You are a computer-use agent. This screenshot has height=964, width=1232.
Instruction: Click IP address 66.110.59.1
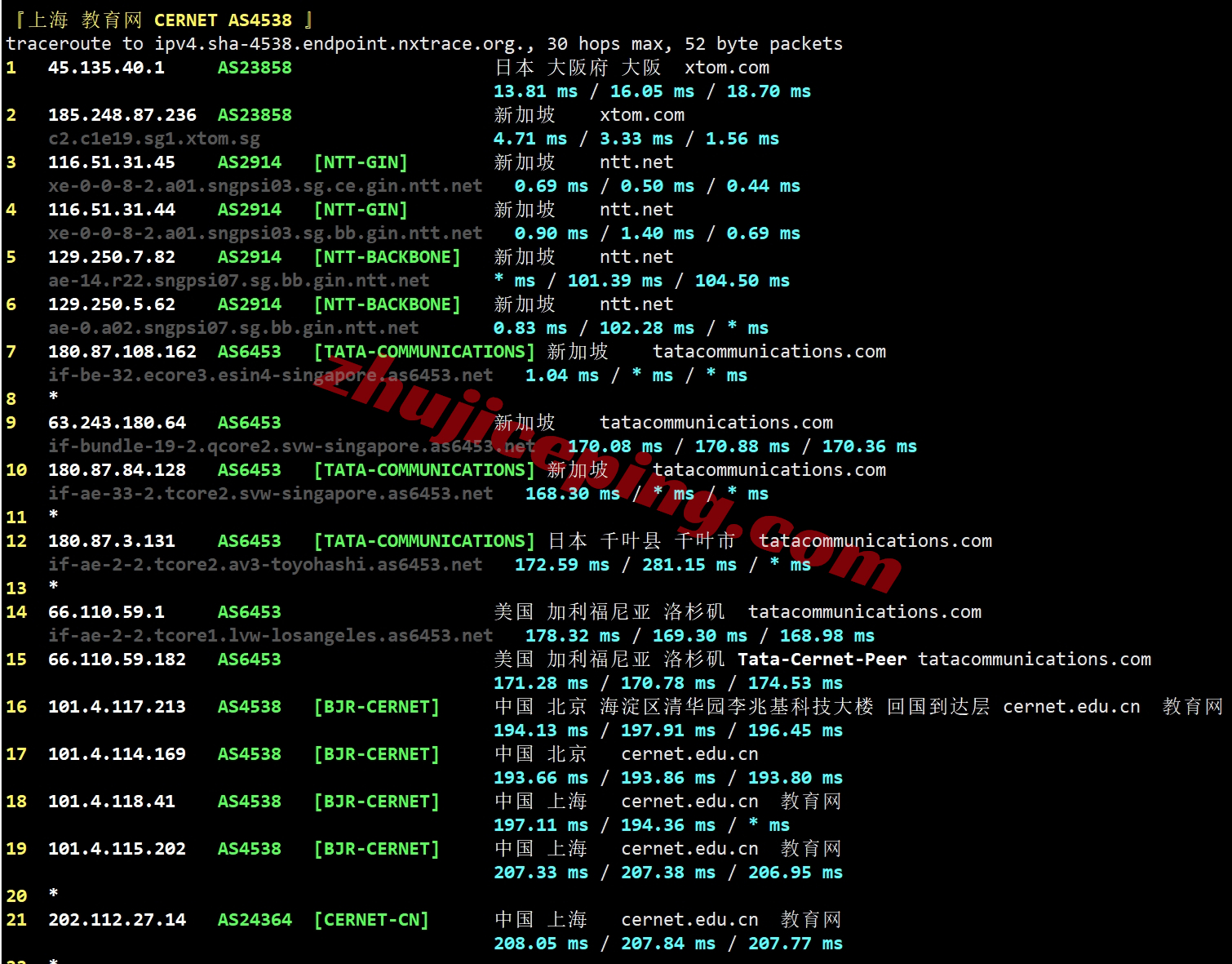tap(106, 611)
